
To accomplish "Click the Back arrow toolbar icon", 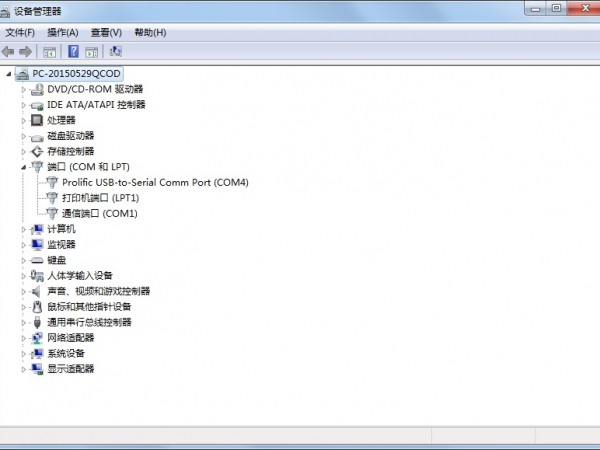I will click(x=9, y=51).
